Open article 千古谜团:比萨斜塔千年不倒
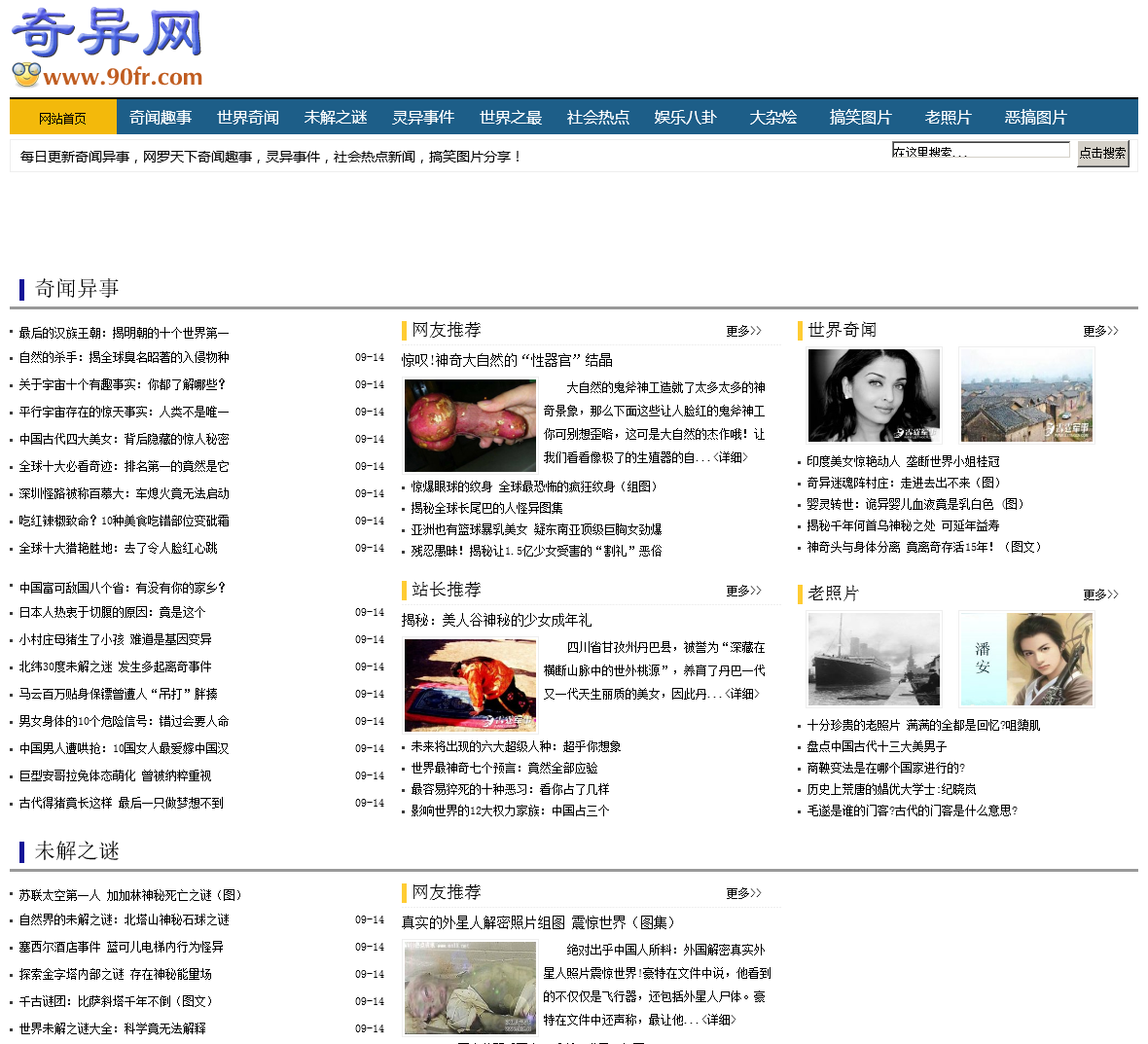 (x=115, y=1001)
